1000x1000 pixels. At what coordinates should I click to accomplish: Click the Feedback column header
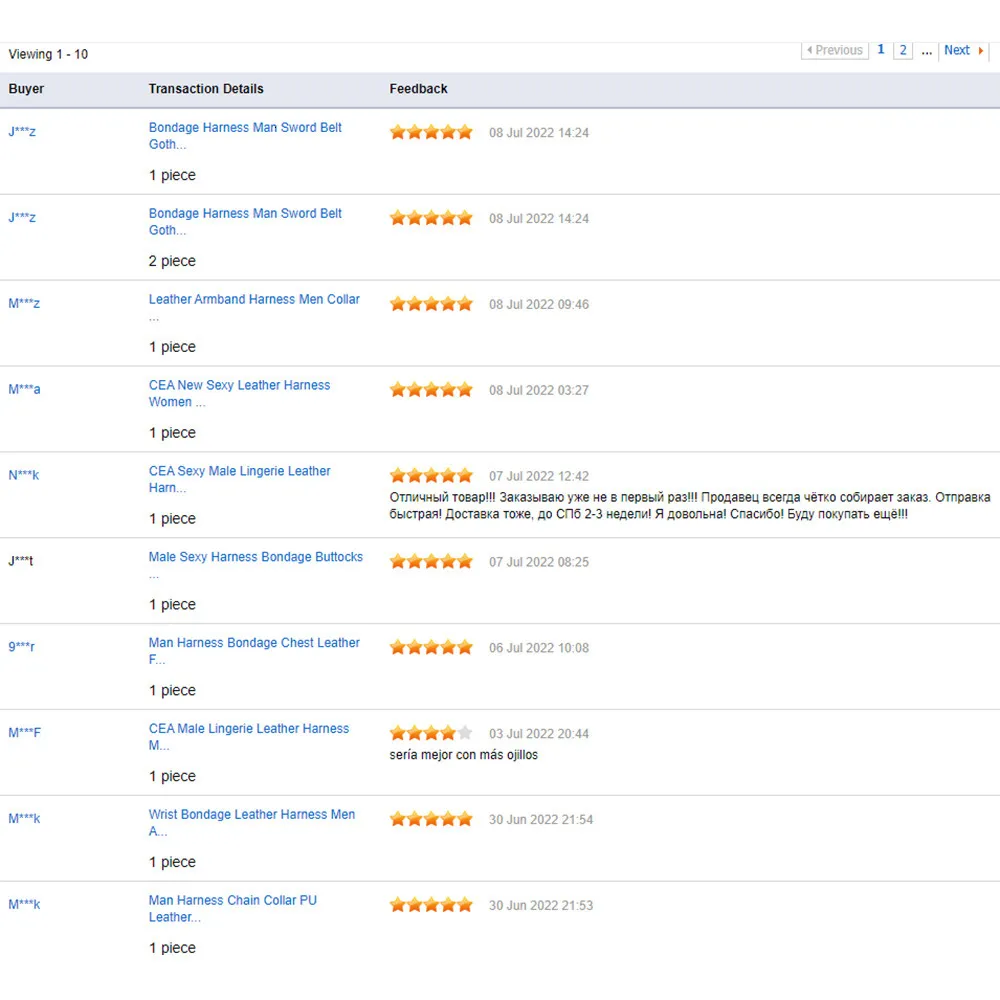418,89
